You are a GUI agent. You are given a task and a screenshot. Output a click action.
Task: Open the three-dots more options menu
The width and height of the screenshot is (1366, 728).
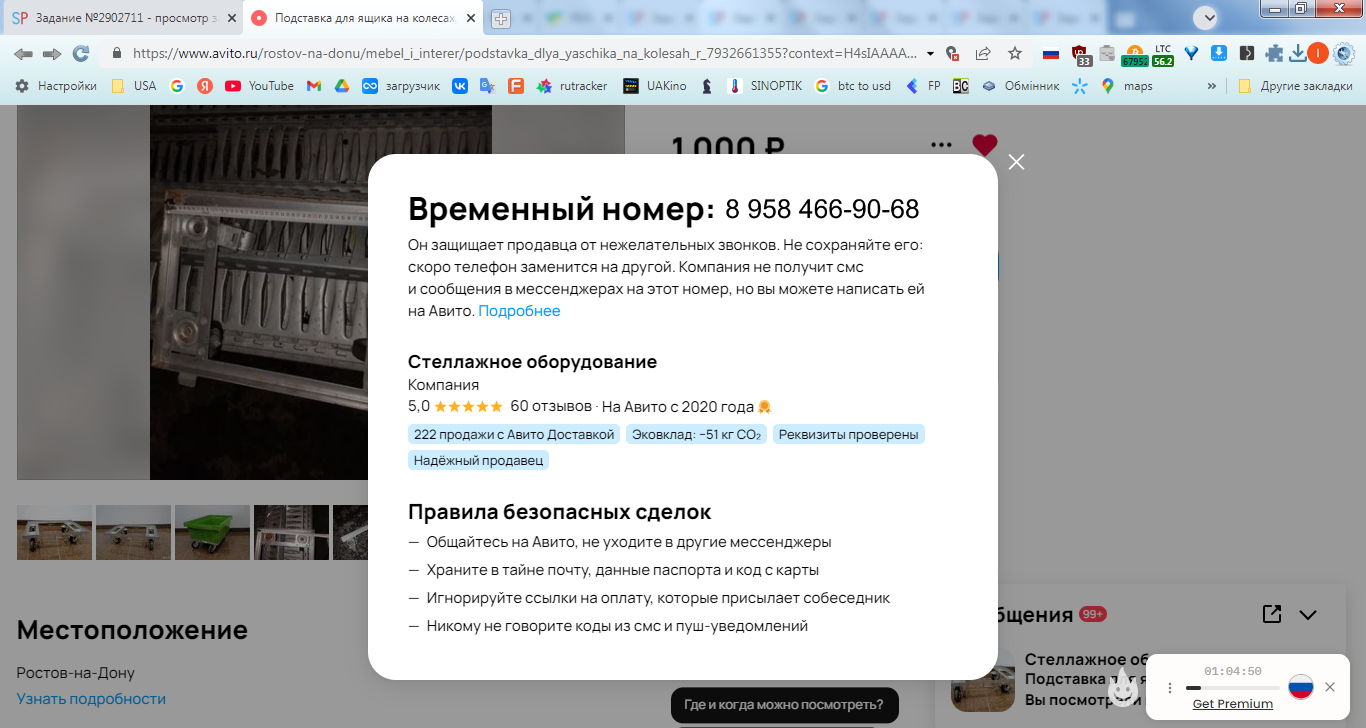pyautogui.click(x=941, y=145)
